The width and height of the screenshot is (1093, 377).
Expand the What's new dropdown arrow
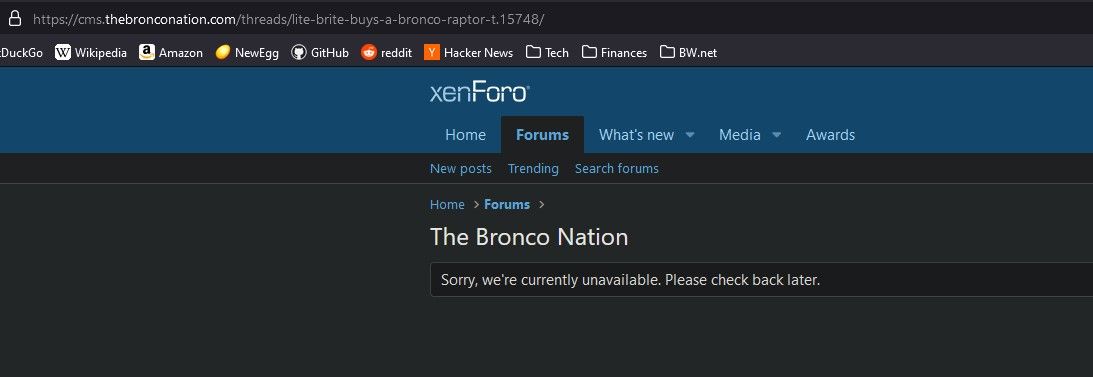coord(690,135)
